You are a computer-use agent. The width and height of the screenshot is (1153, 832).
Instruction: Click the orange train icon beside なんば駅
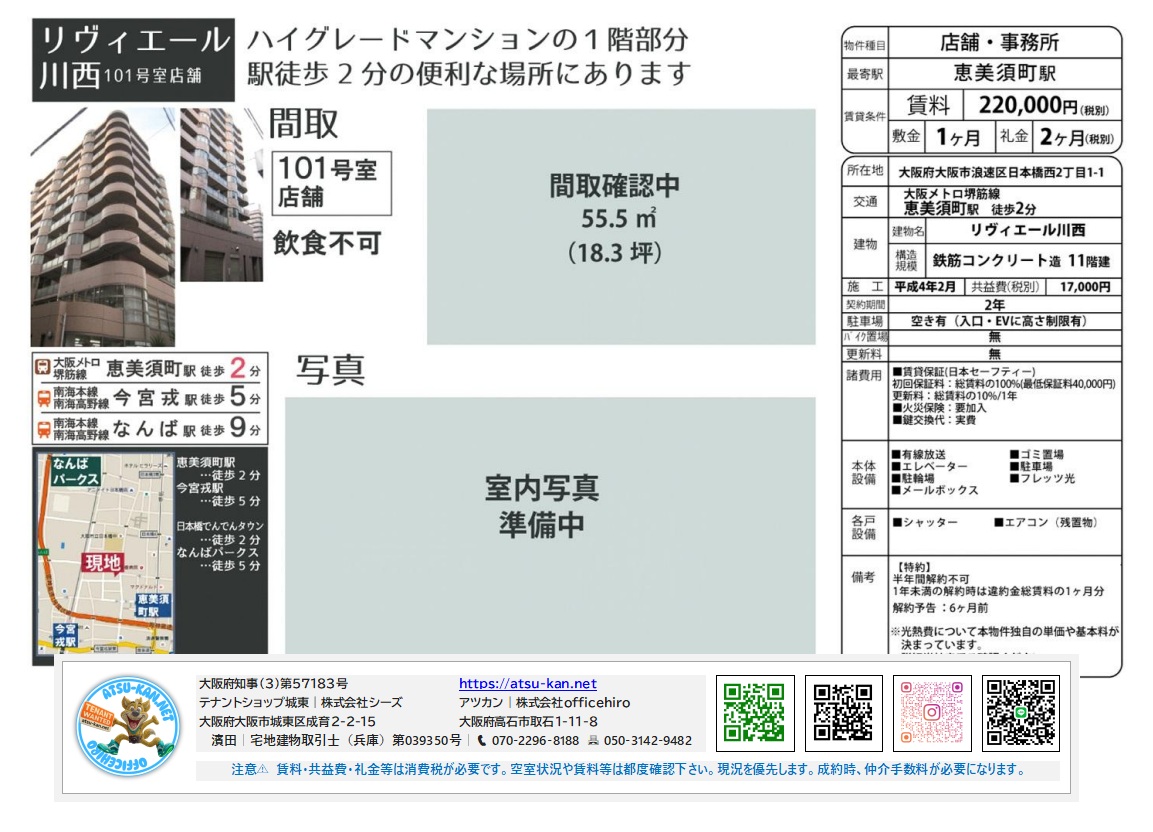click(x=42, y=428)
